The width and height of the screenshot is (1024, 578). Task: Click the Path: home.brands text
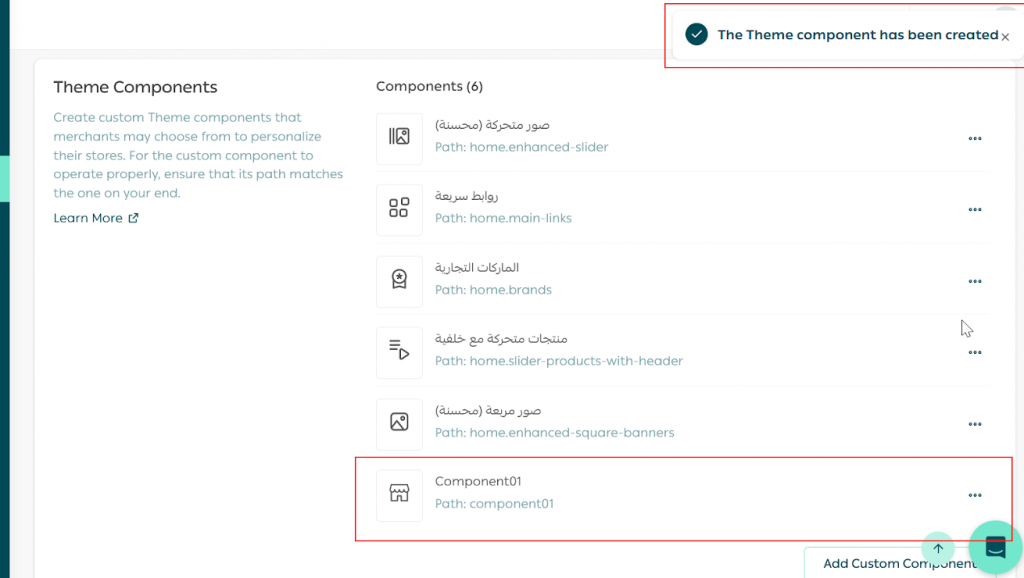click(x=493, y=290)
